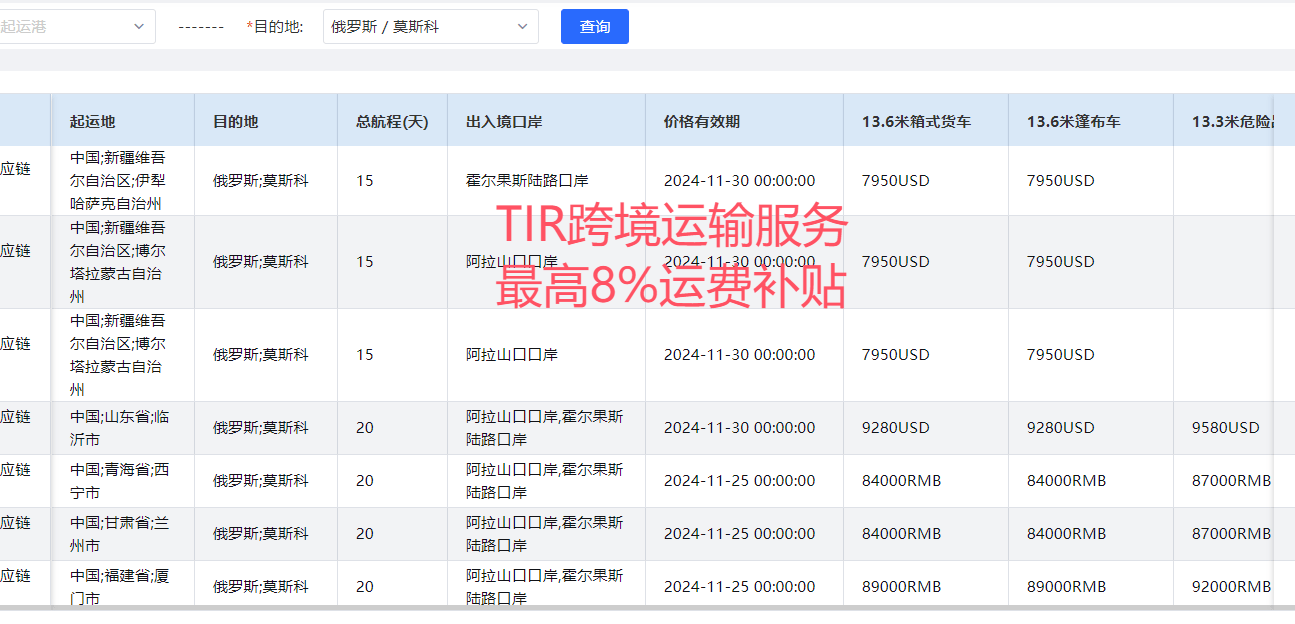
Task: Click the 霍尔果斯陆路口岸 cell in first row
Action: pyautogui.click(x=527, y=181)
